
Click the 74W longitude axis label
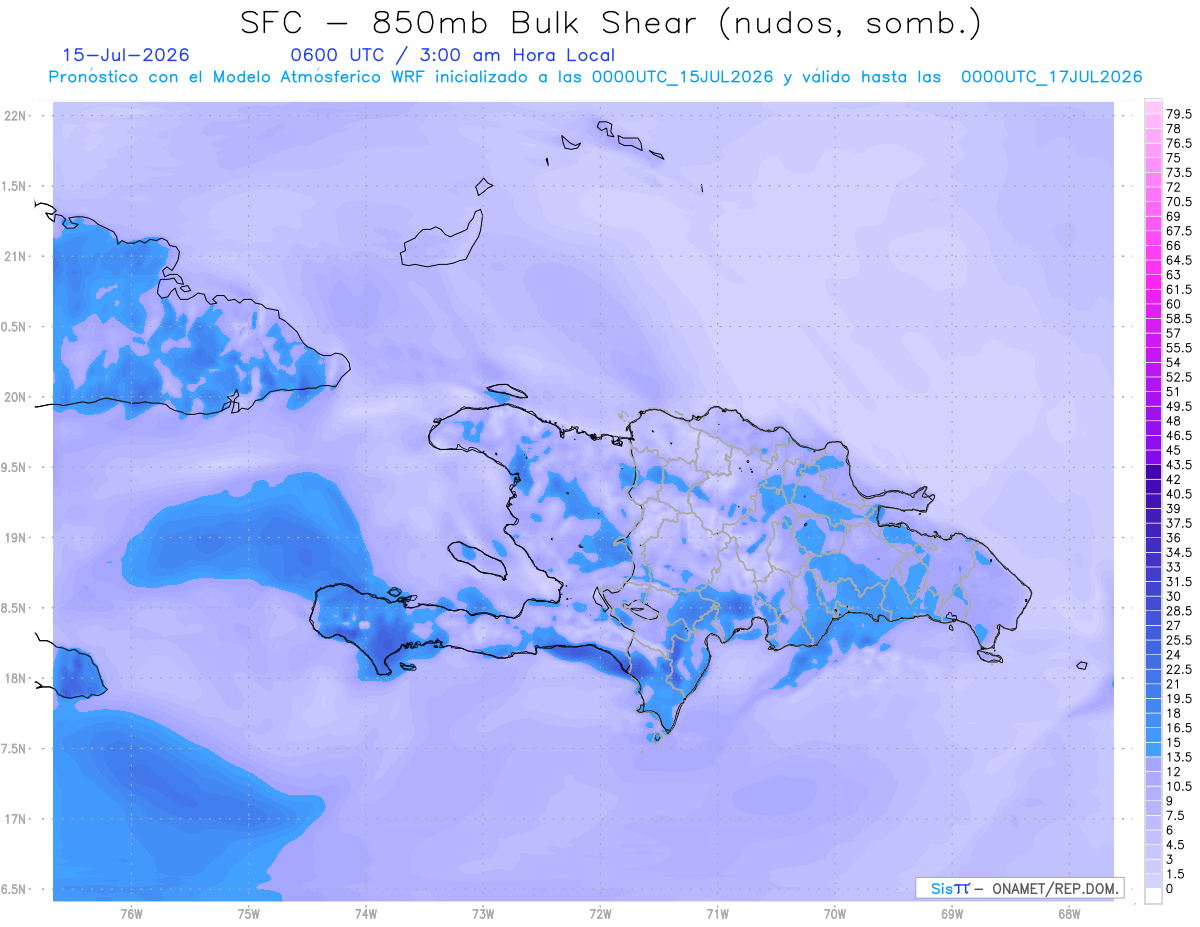366,913
